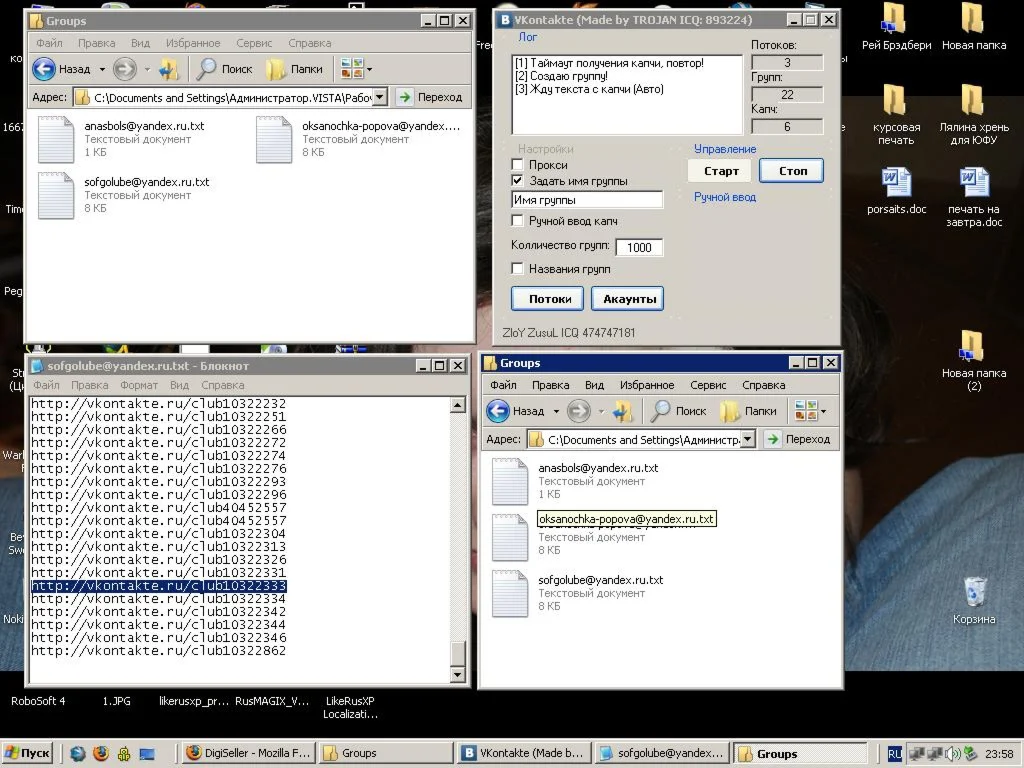Open address bar dropdown in bottom Groups window
Image resolution: width=1024 pixels, height=768 pixels.
pyautogui.click(x=747, y=439)
